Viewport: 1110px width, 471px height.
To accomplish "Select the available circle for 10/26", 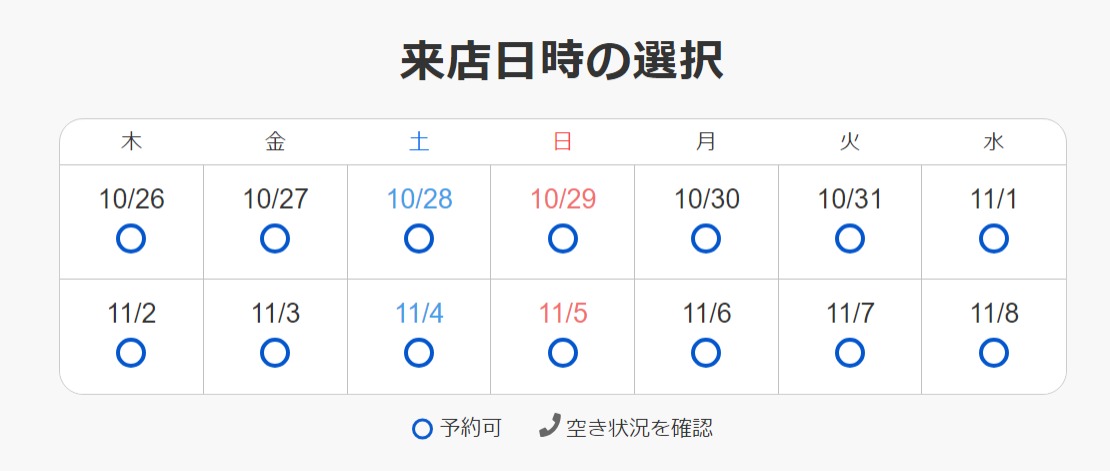I will 131,239.
